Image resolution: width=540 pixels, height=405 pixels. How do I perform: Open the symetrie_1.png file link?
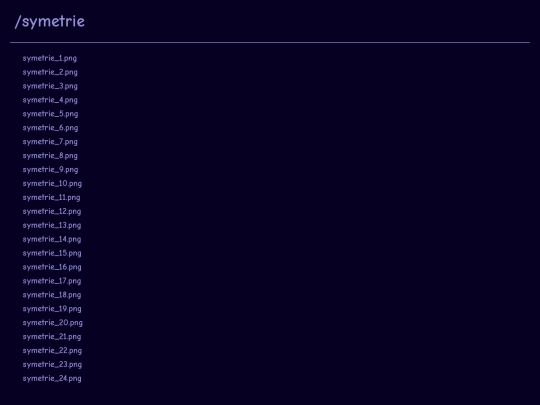click(50, 58)
